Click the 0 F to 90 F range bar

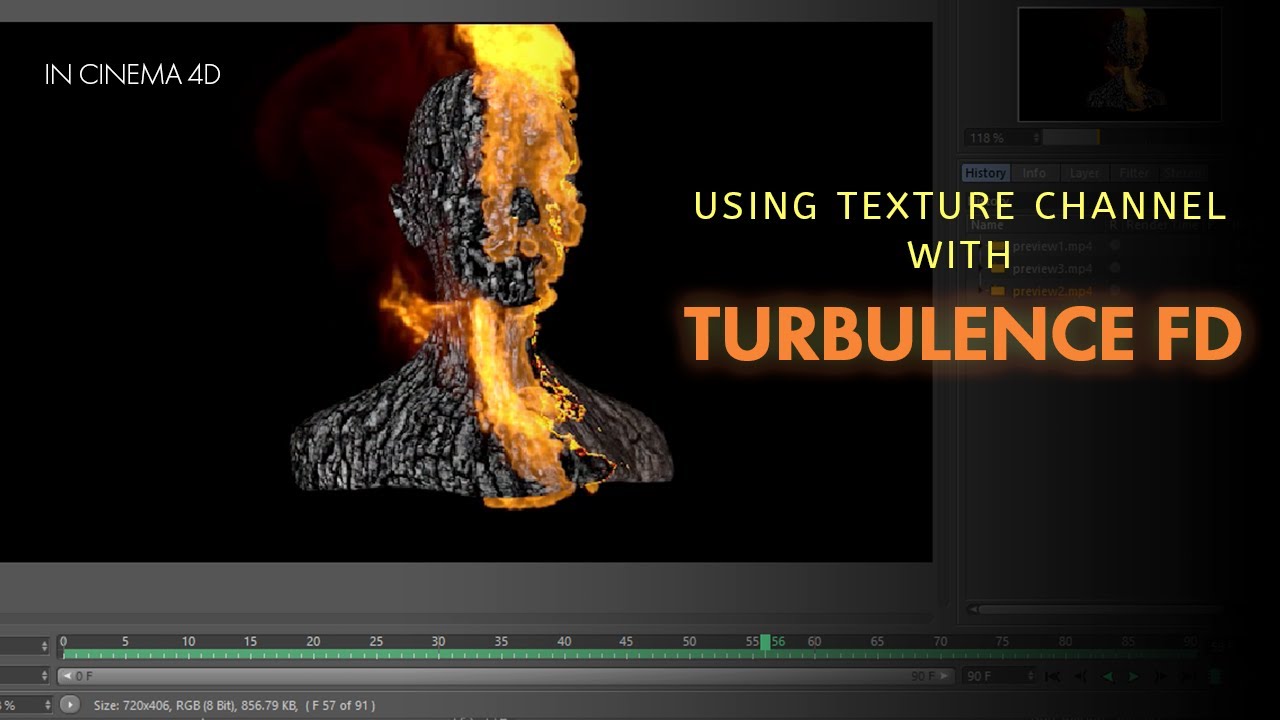tap(506, 677)
